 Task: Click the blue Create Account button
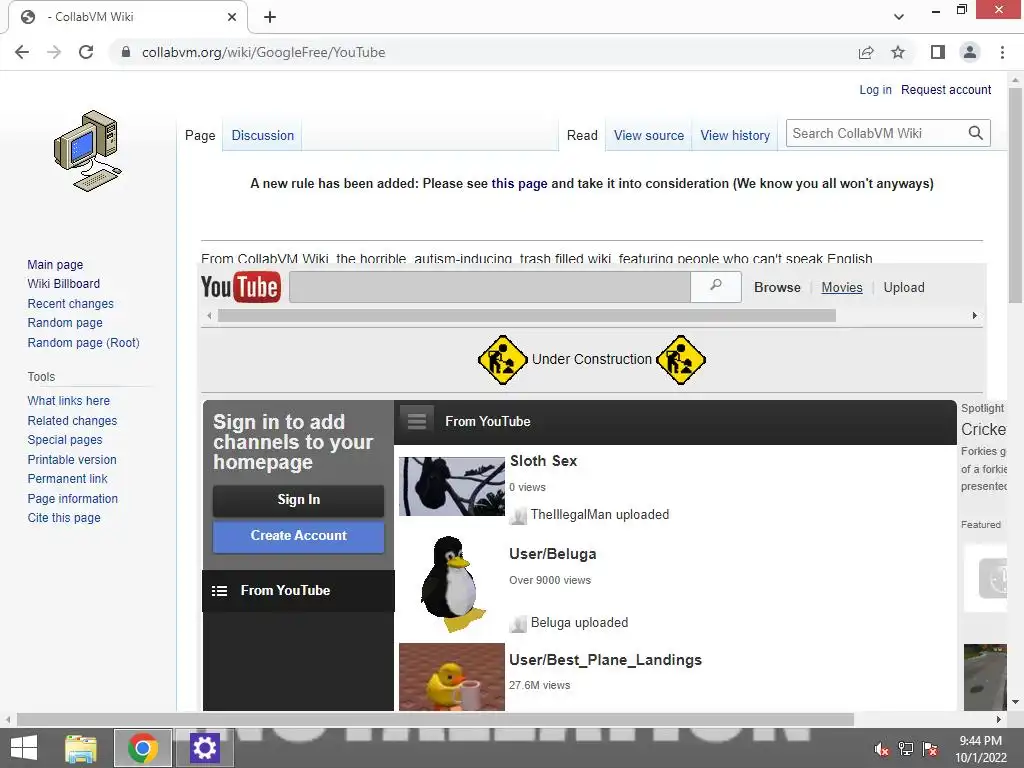pyautogui.click(x=298, y=536)
